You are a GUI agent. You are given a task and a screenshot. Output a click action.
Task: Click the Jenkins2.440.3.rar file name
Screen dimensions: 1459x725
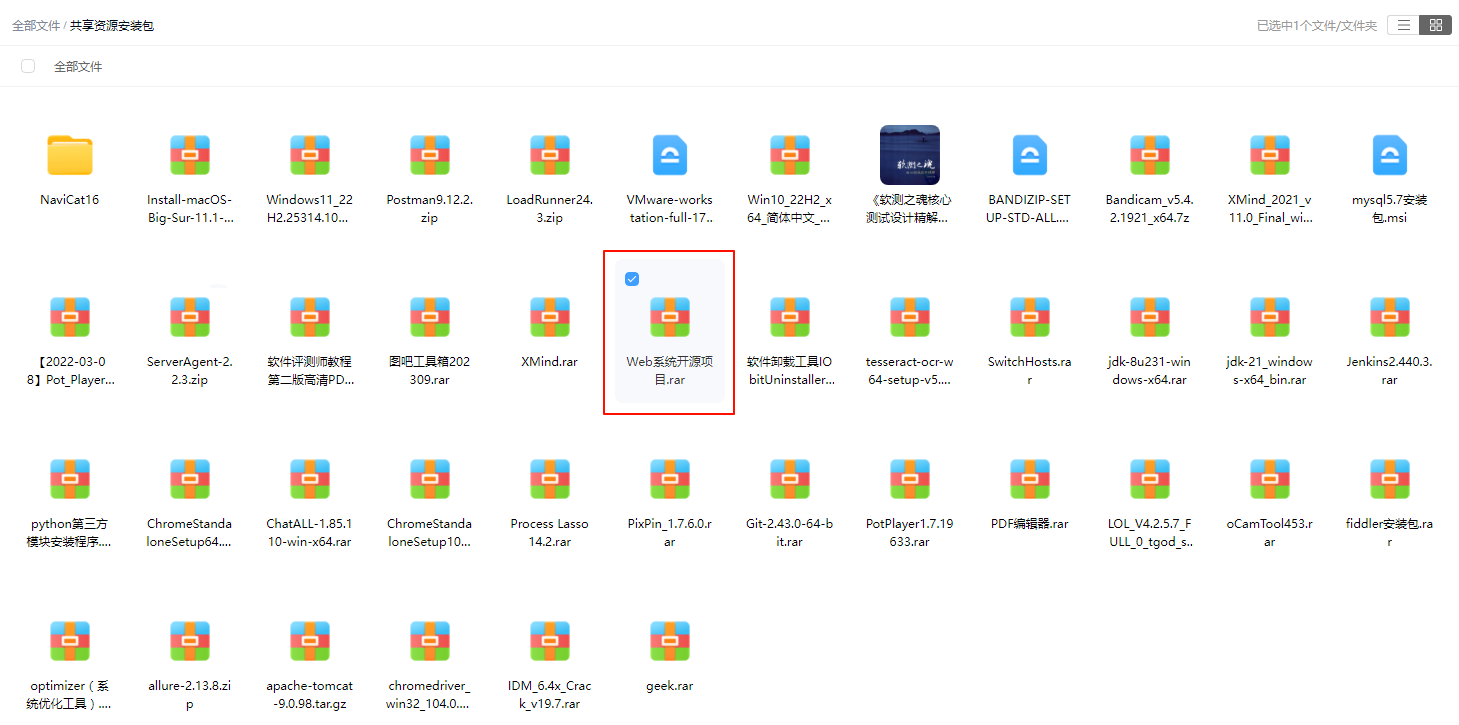coord(1390,371)
